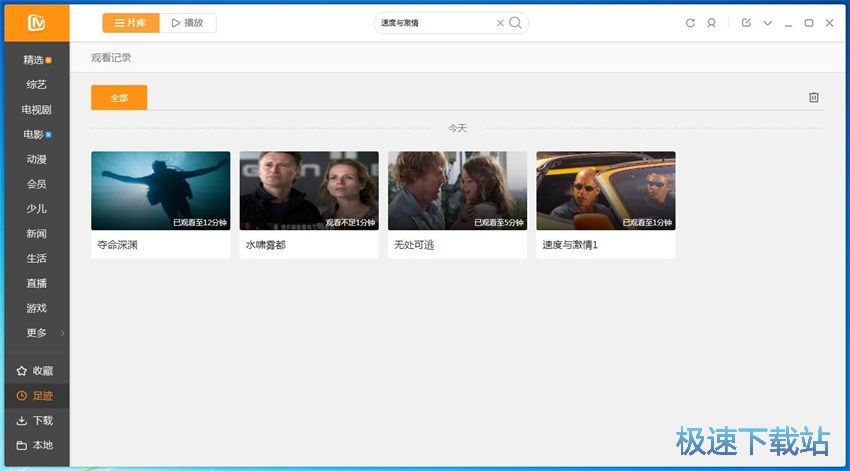Switch to the 播放 playback tab
Image resolution: width=850 pixels, height=471 pixels.
coord(188,23)
